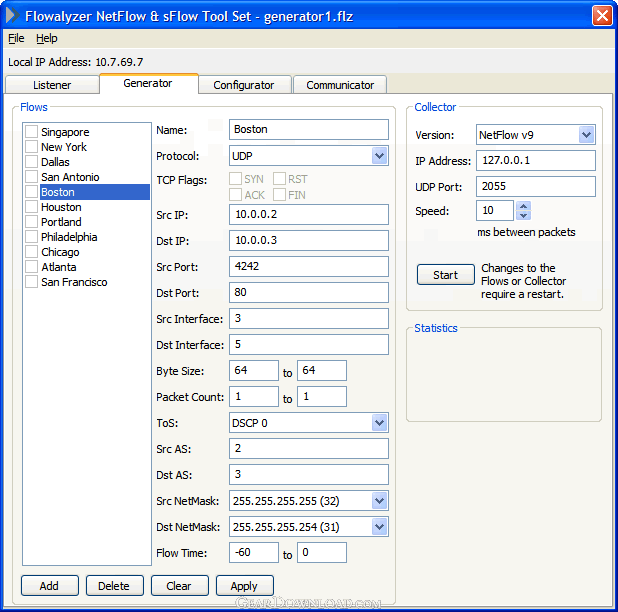Click the Packet Count minimum field
This screenshot has width=618, height=612.
coord(254,396)
